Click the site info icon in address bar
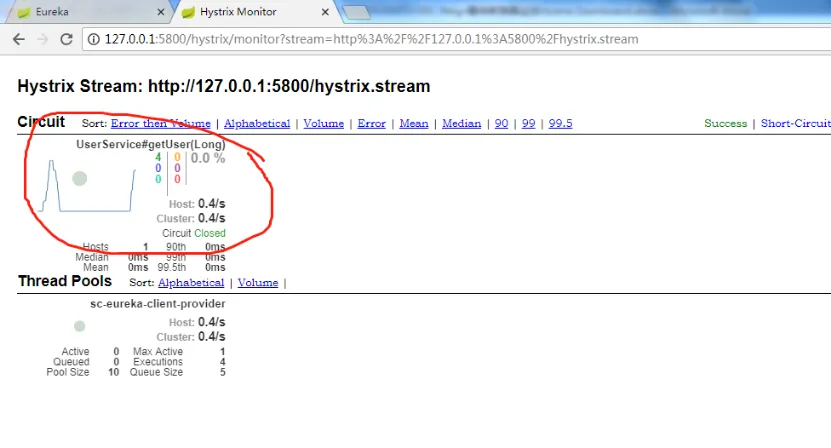The width and height of the screenshot is (831, 448). click(x=93, y=39)
